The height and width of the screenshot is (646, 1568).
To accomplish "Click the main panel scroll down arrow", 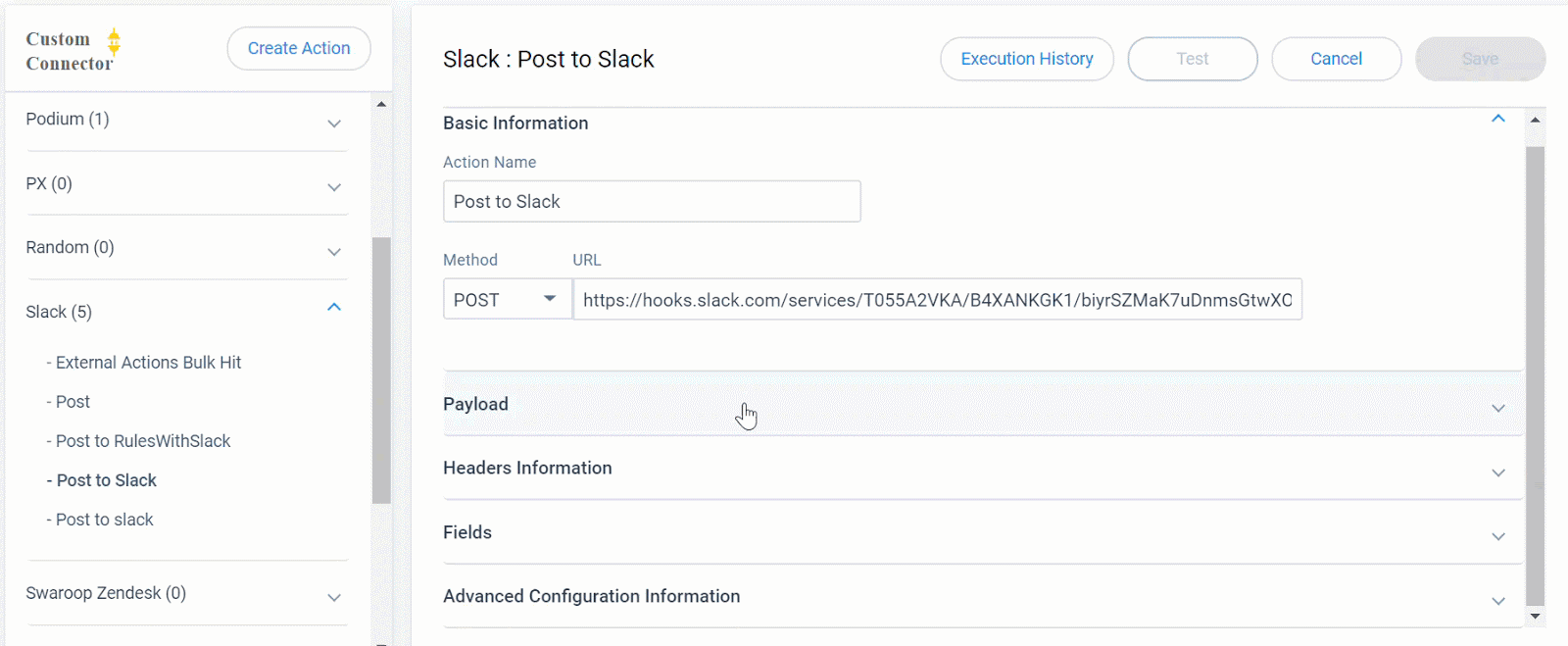I will click(x=1535, y=617).
